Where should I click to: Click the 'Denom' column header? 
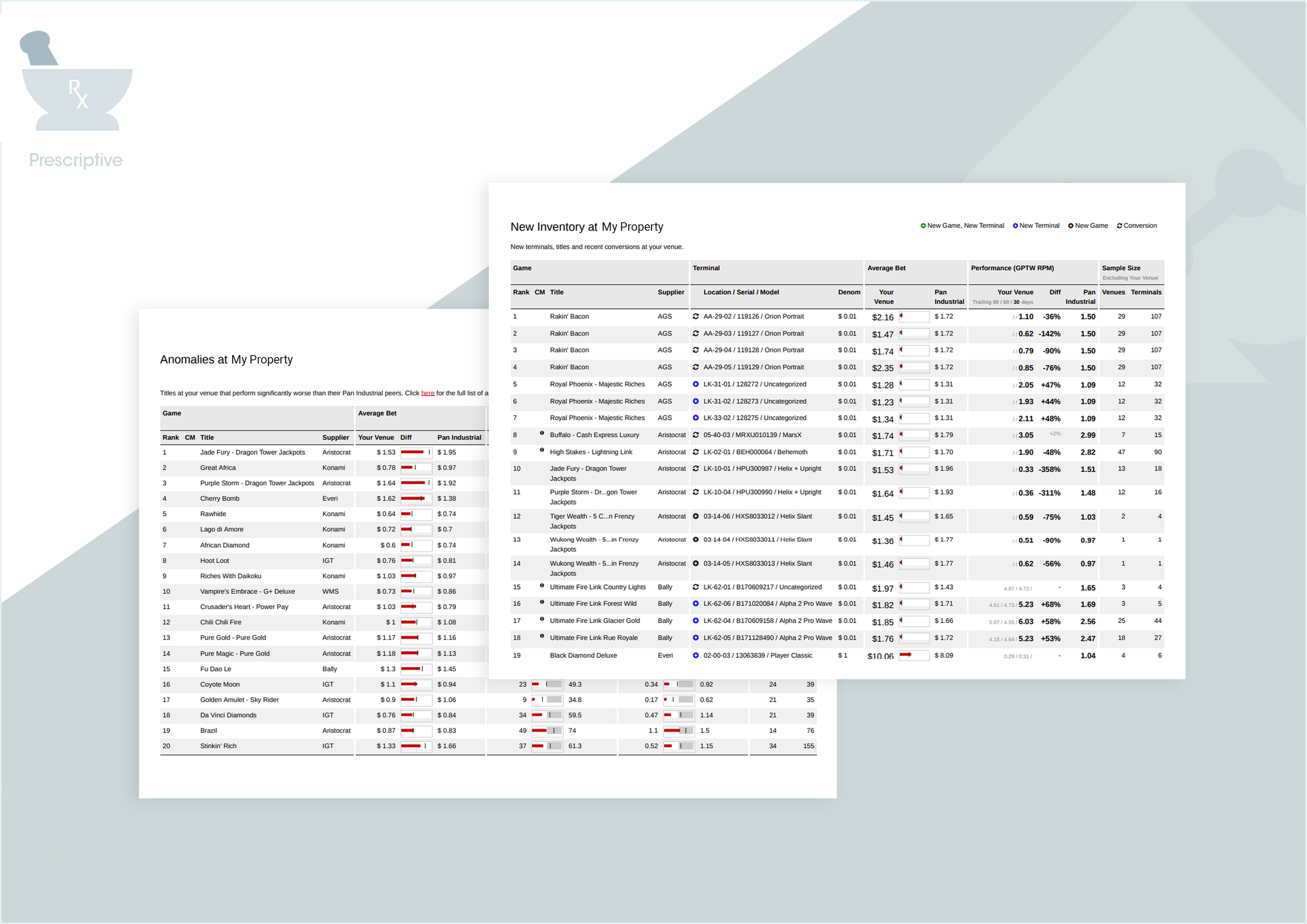pos(849,292)
